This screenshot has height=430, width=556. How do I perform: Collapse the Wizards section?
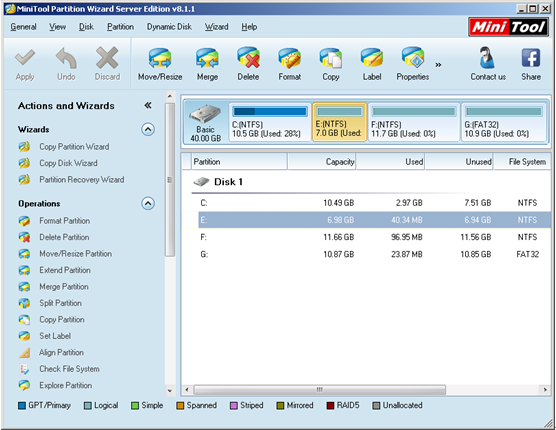pyautogui.click(x=148, y=129)
